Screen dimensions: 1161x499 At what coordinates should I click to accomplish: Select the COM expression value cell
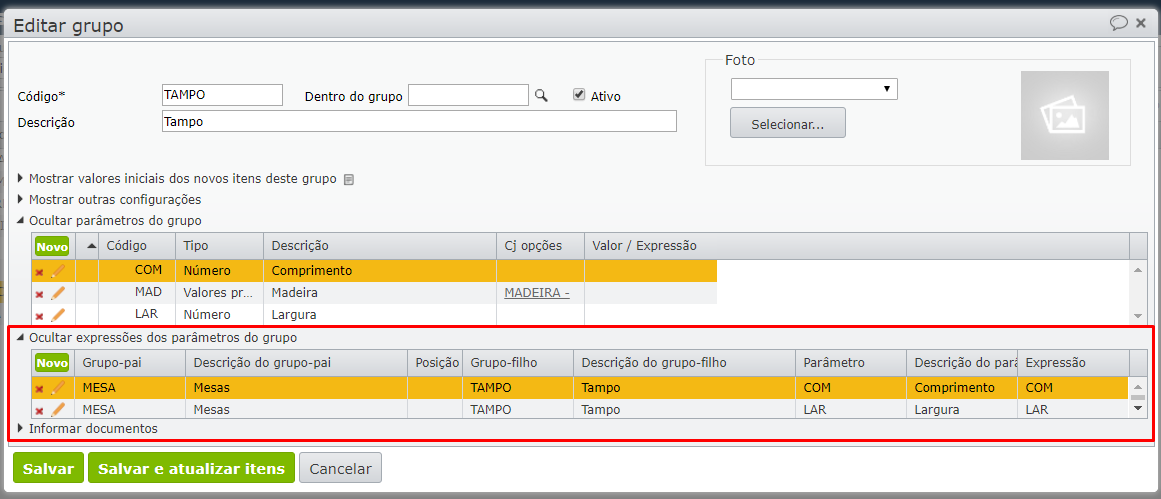click(x=1073, y=387)
